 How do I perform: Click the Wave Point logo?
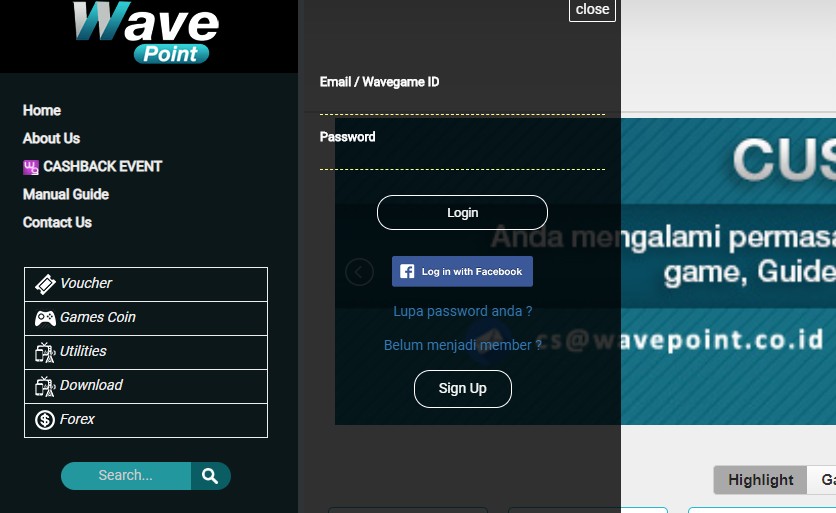146,33
